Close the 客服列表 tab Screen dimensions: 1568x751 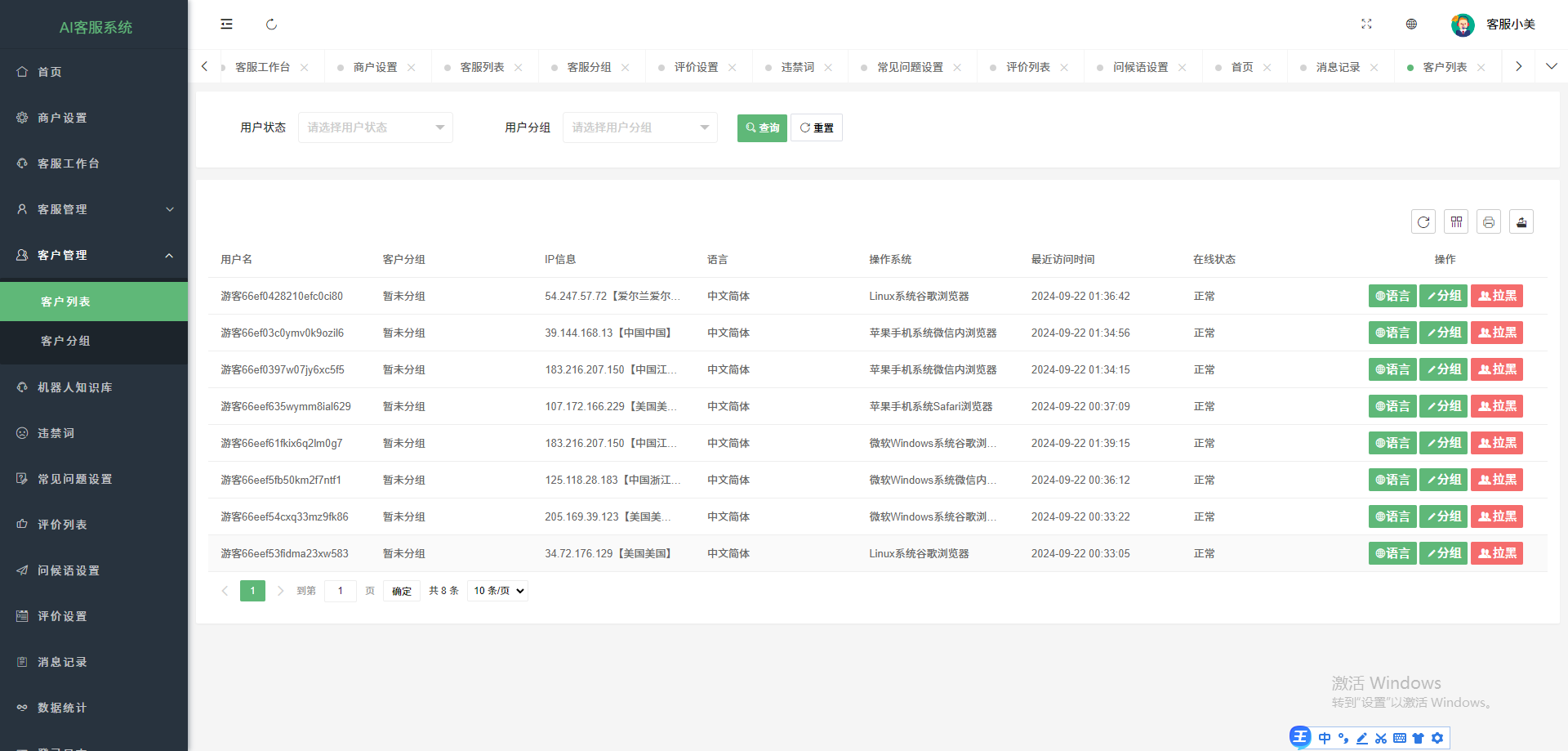pos(519,67)
